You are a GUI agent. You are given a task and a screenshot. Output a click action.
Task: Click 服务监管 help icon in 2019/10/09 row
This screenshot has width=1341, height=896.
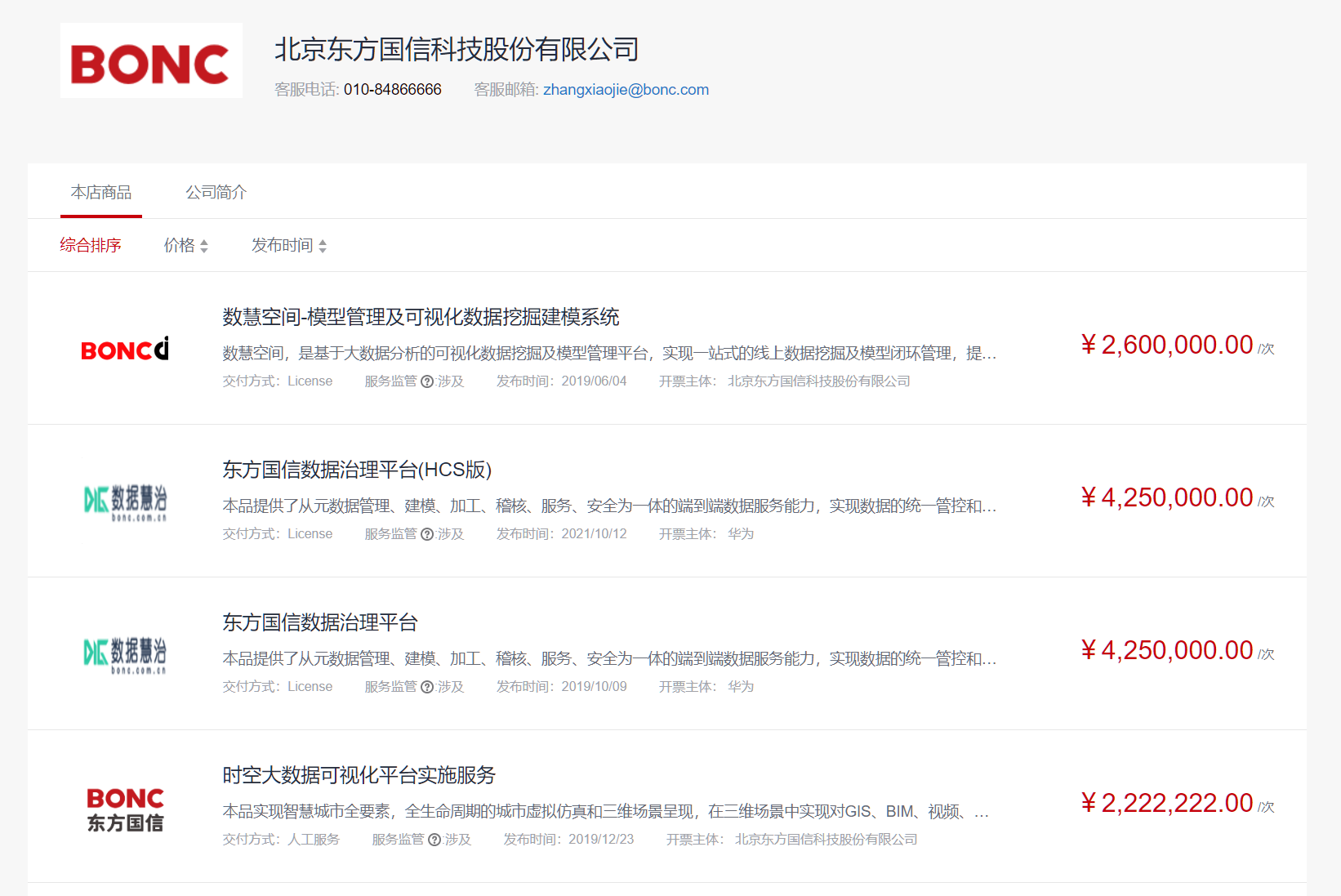tap(427, 687)
